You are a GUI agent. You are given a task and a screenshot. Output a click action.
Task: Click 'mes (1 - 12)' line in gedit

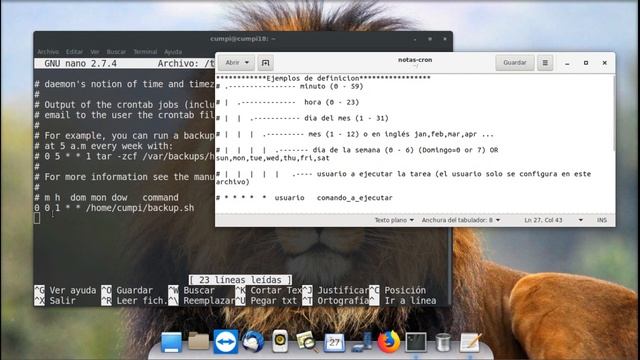coord(355,134)
